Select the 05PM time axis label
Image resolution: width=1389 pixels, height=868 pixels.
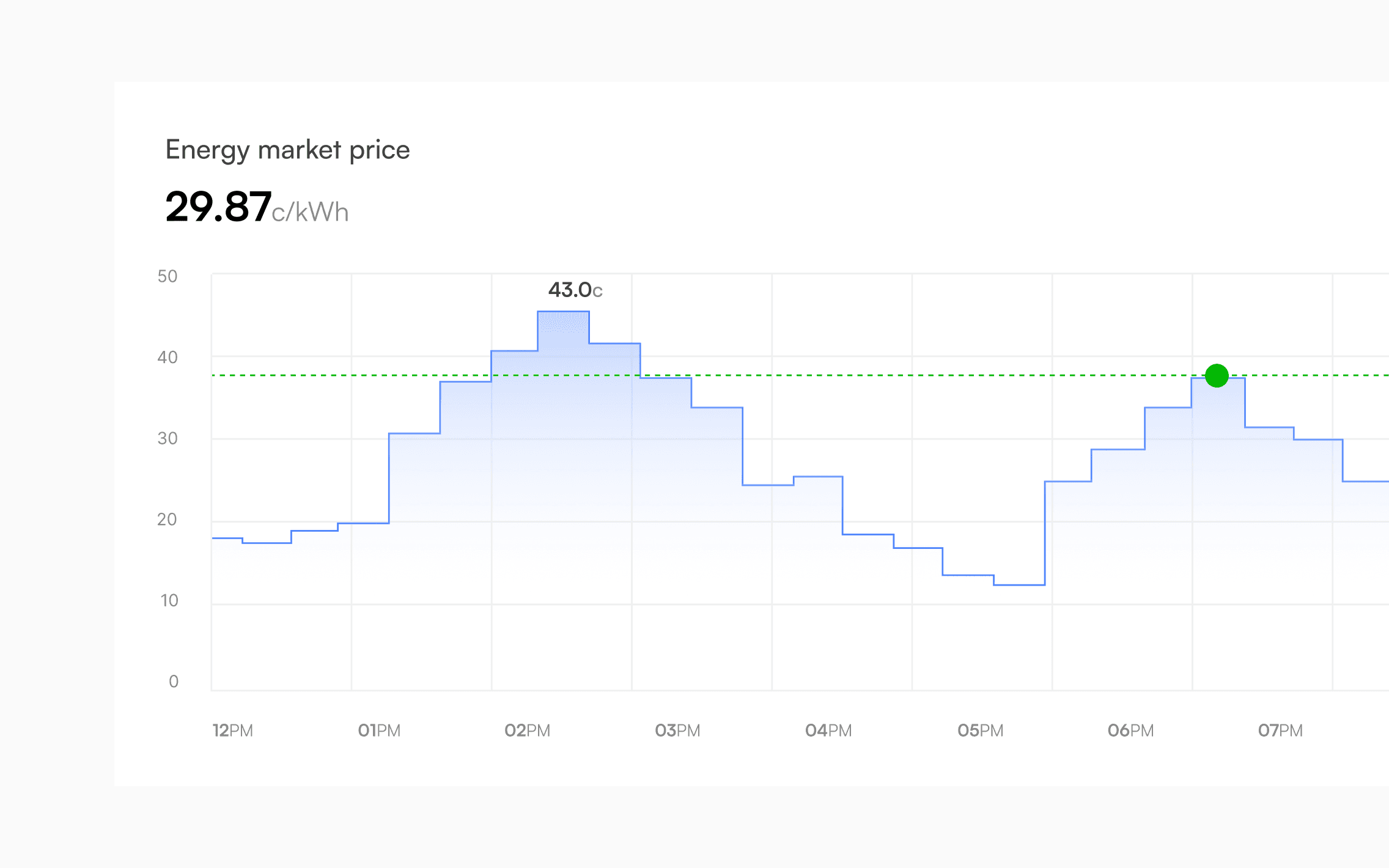click(981, 730)
